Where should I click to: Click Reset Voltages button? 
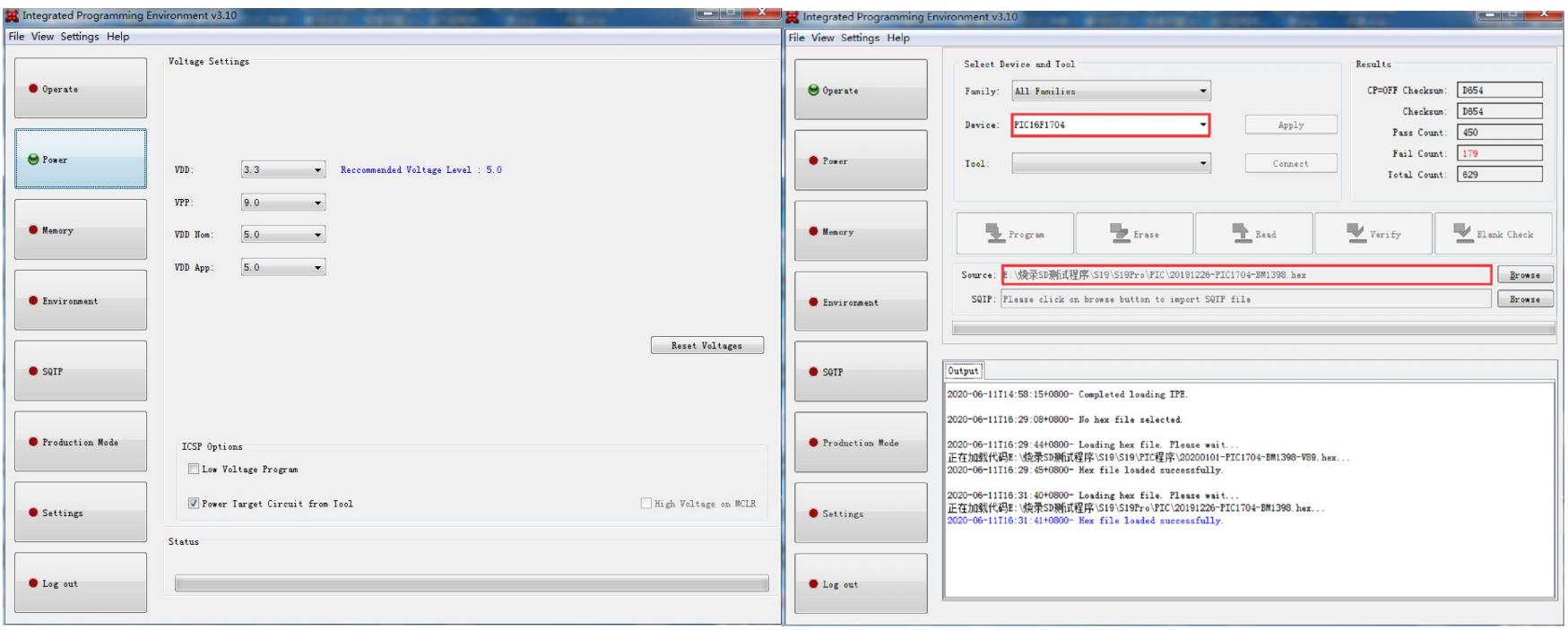point(707,345)
